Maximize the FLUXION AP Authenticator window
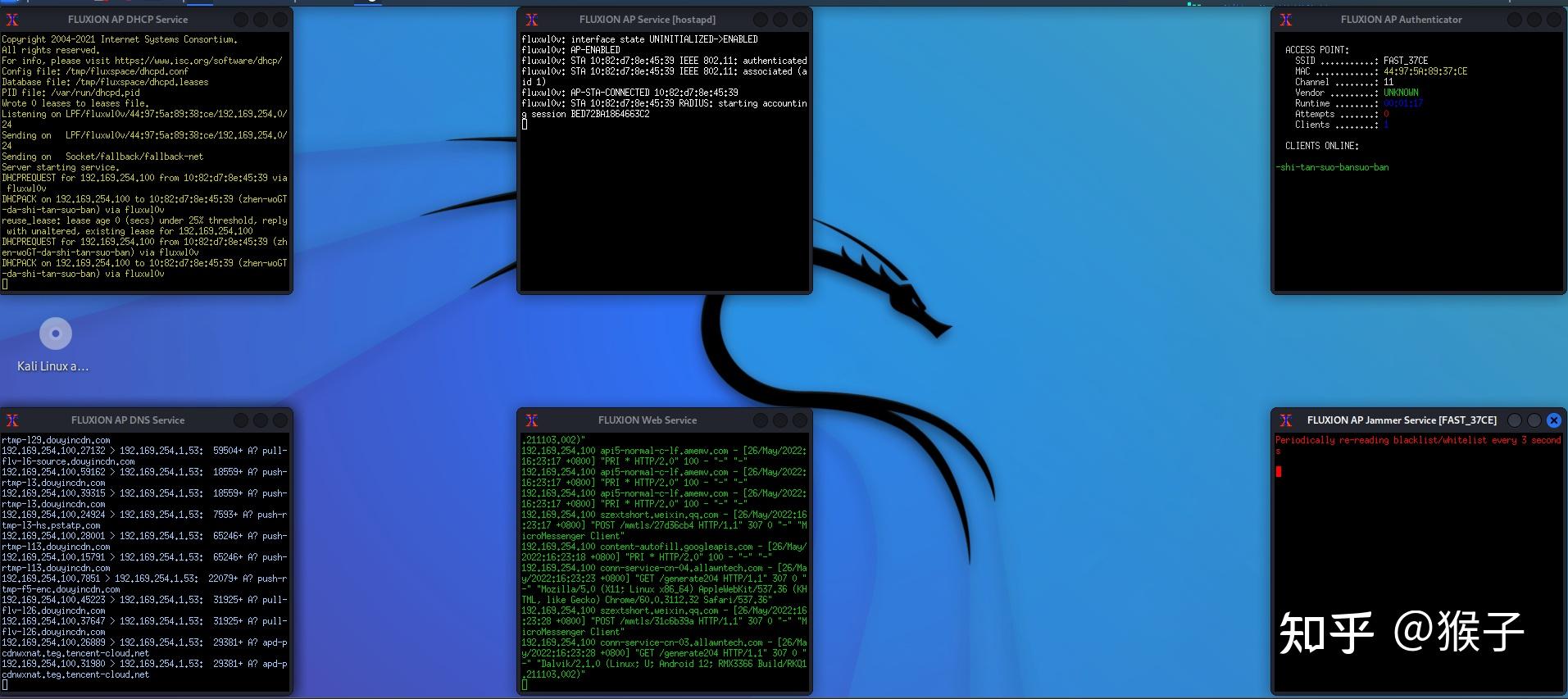The width and height of the screenshot is (1568, 699). 1534,20
